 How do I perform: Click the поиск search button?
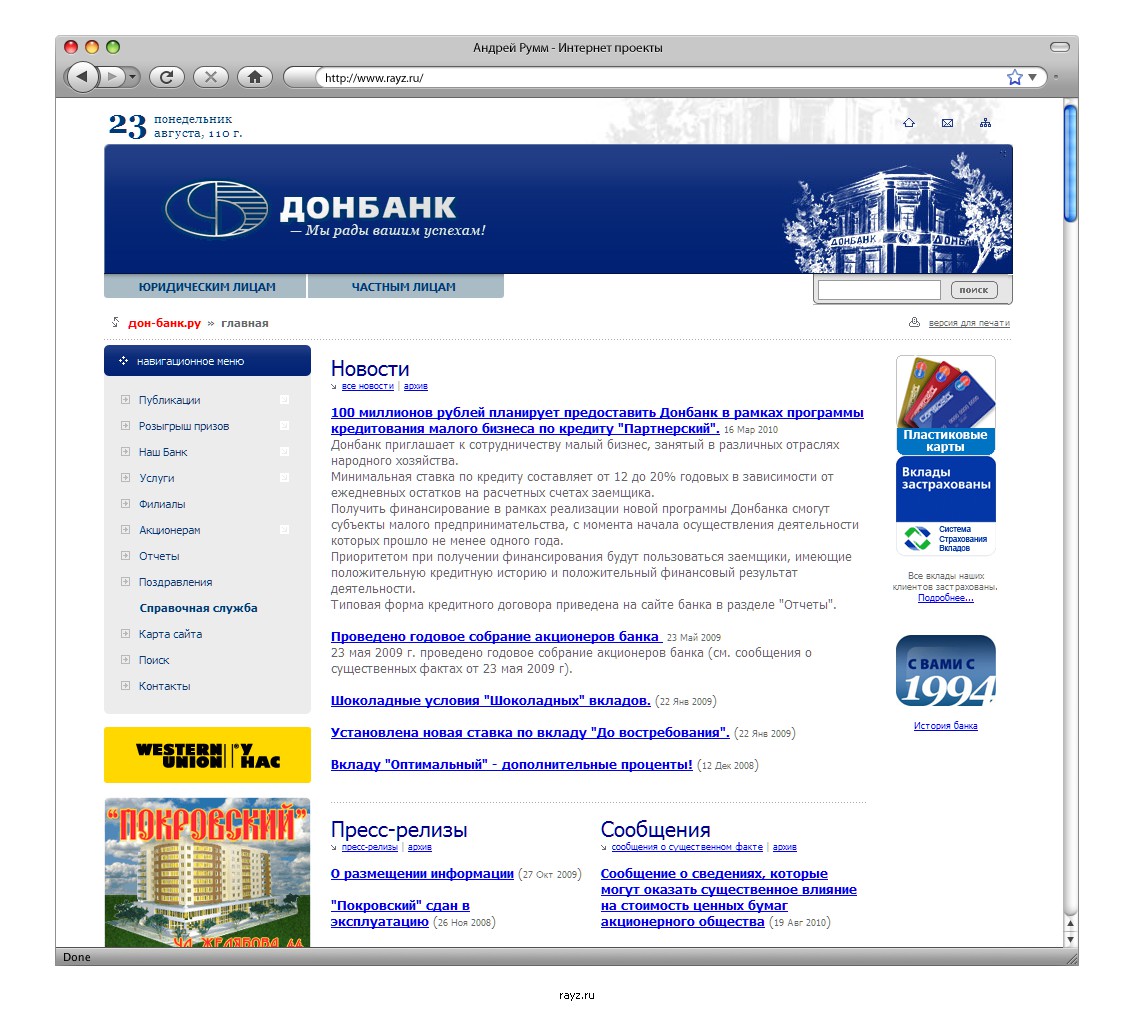coord(973,290)
